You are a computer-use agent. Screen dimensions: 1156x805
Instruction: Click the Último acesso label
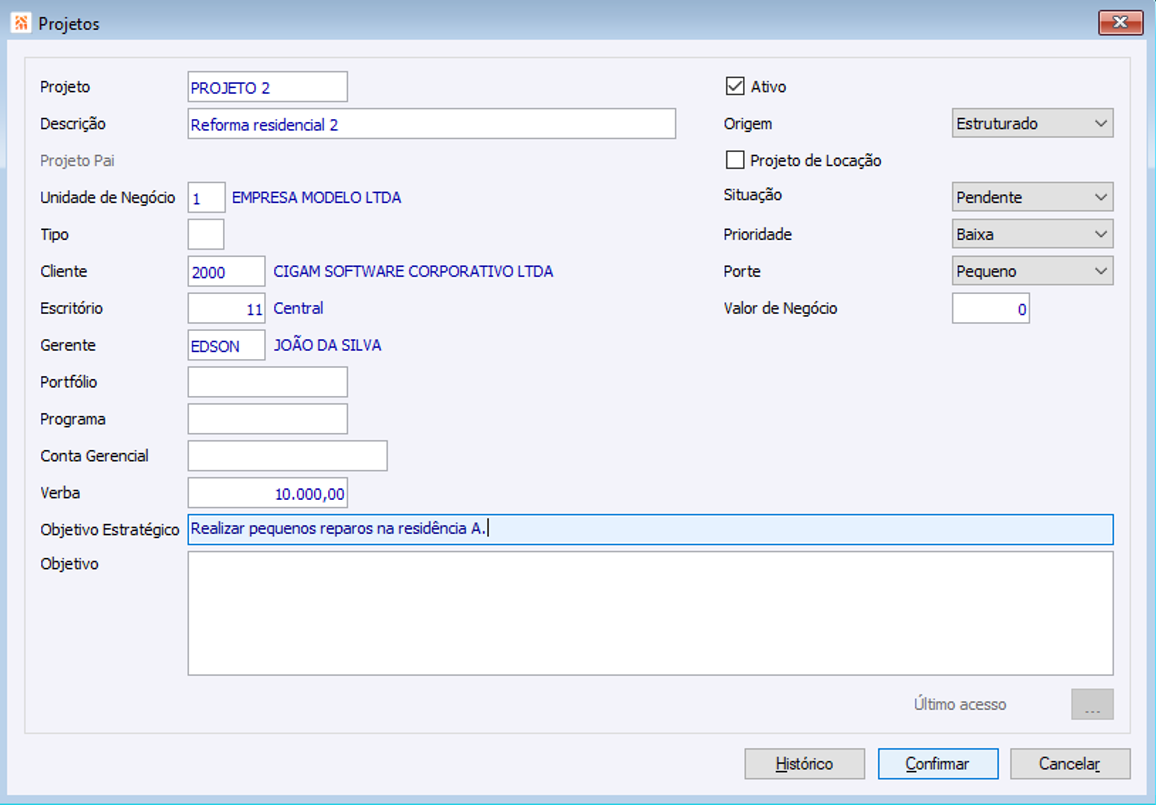[x=960, y=704]
